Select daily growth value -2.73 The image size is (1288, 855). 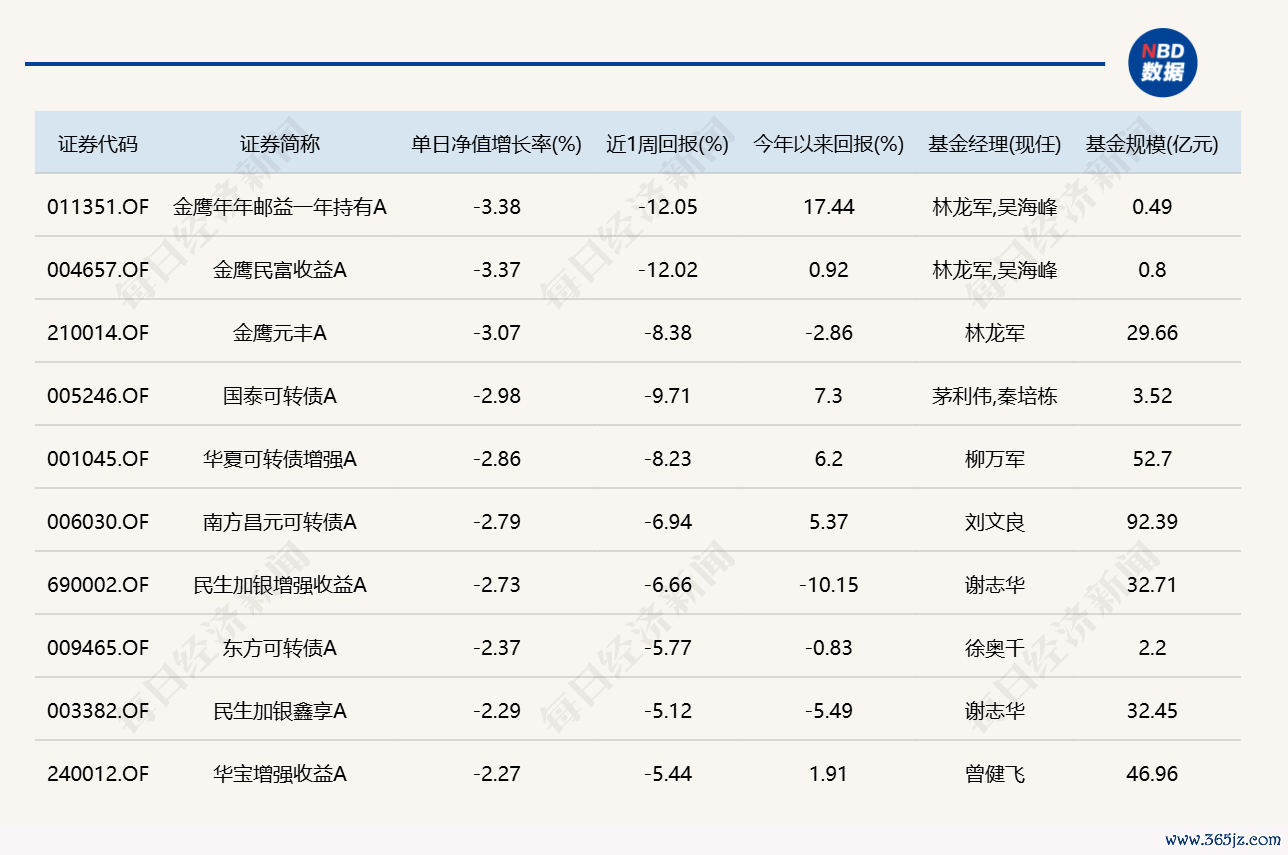click(497, 585)
